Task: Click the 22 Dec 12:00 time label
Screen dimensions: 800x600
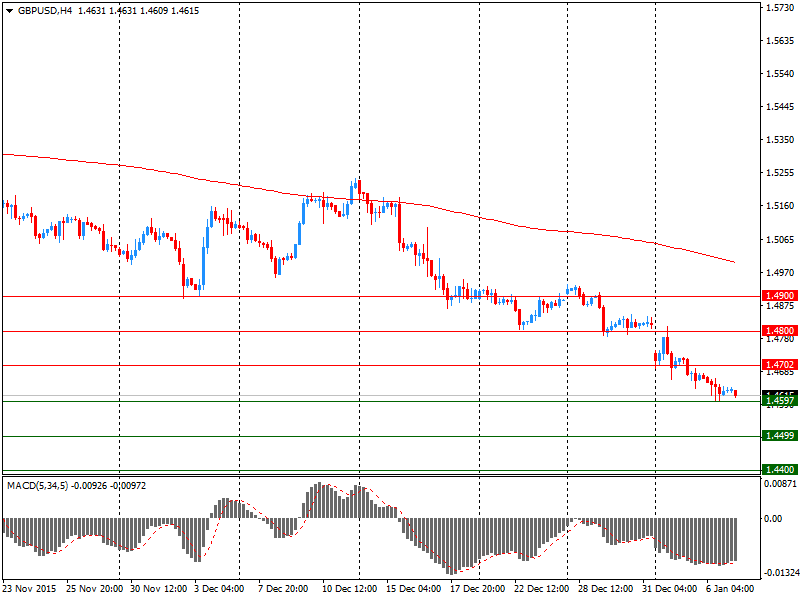Action: coord(541,589)
